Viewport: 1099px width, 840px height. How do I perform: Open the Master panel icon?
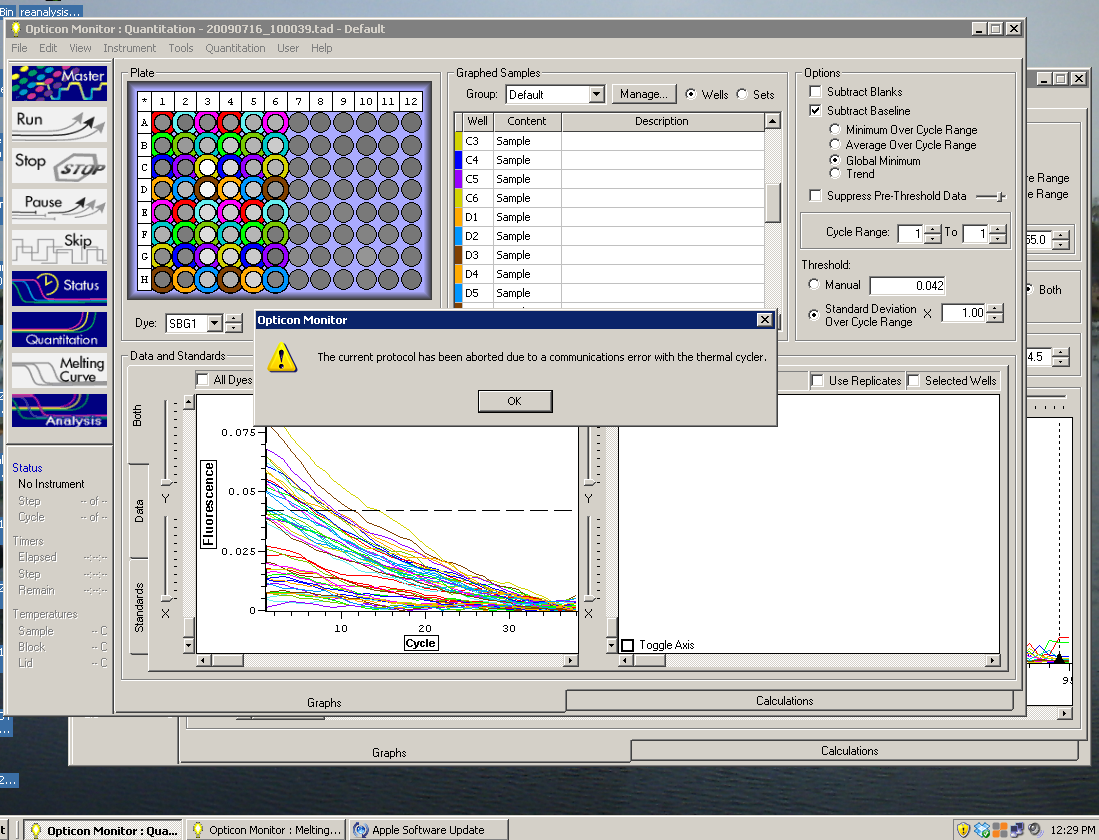click(59, 82)
